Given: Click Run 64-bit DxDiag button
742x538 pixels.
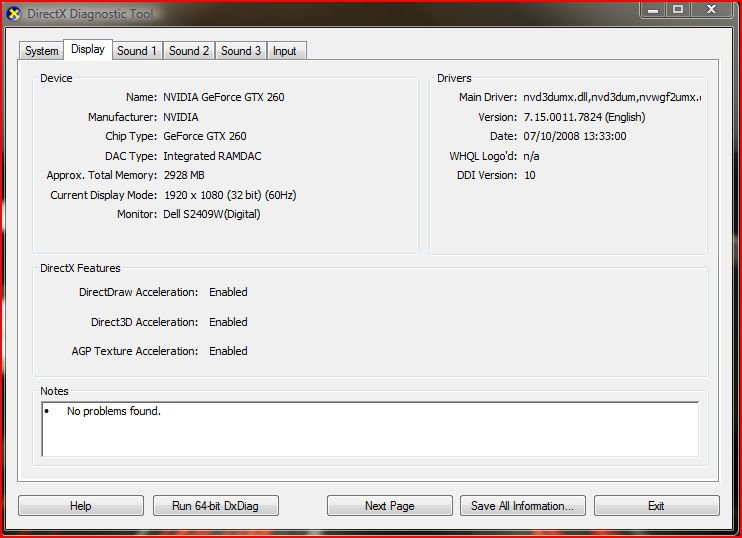Looking at the screenshot, I should tap(215, 506).
